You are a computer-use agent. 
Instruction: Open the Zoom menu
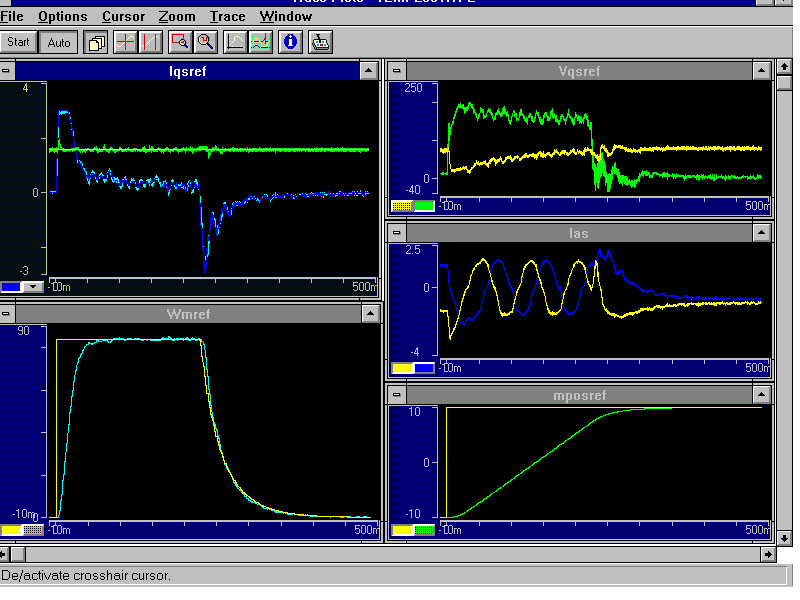(177, 16)
